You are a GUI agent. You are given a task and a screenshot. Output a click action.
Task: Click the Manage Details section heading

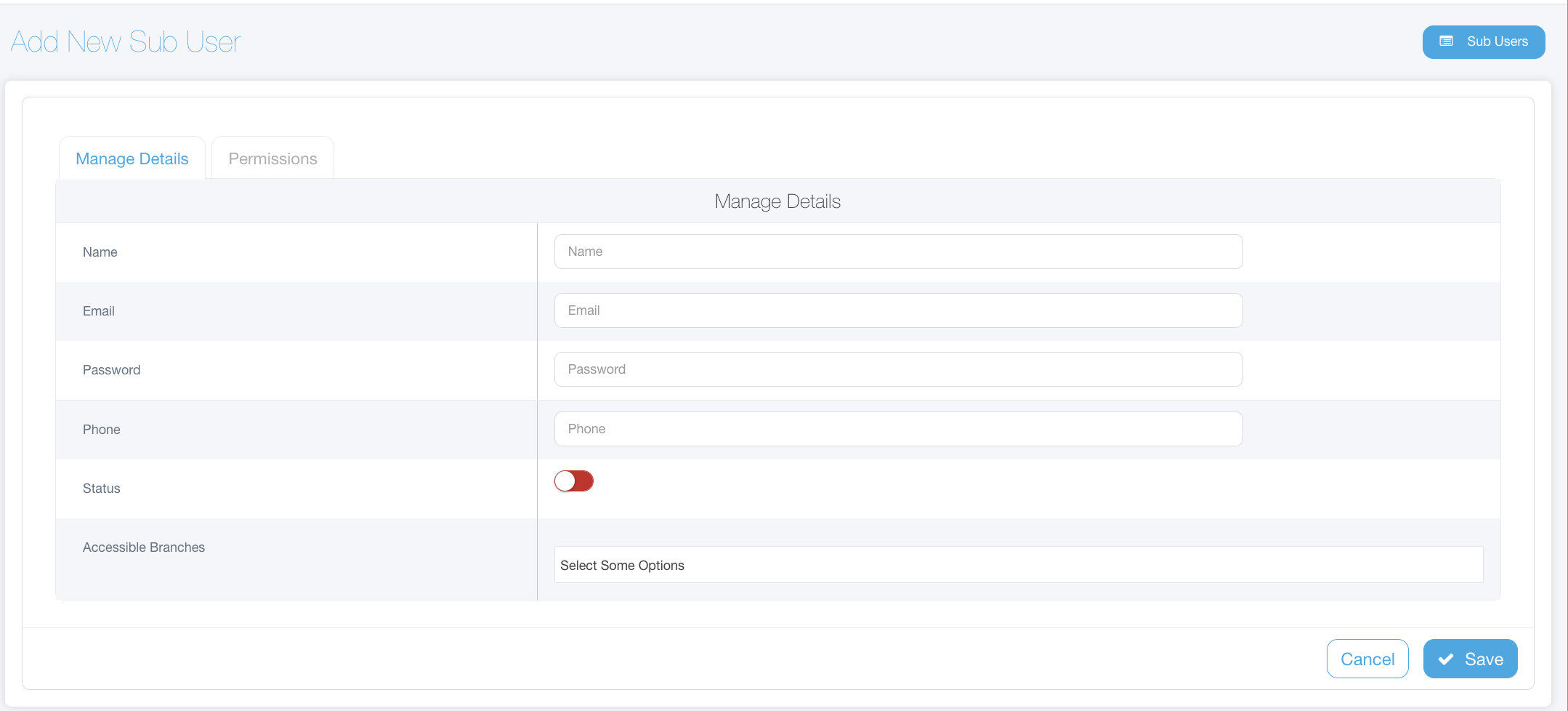777,201
